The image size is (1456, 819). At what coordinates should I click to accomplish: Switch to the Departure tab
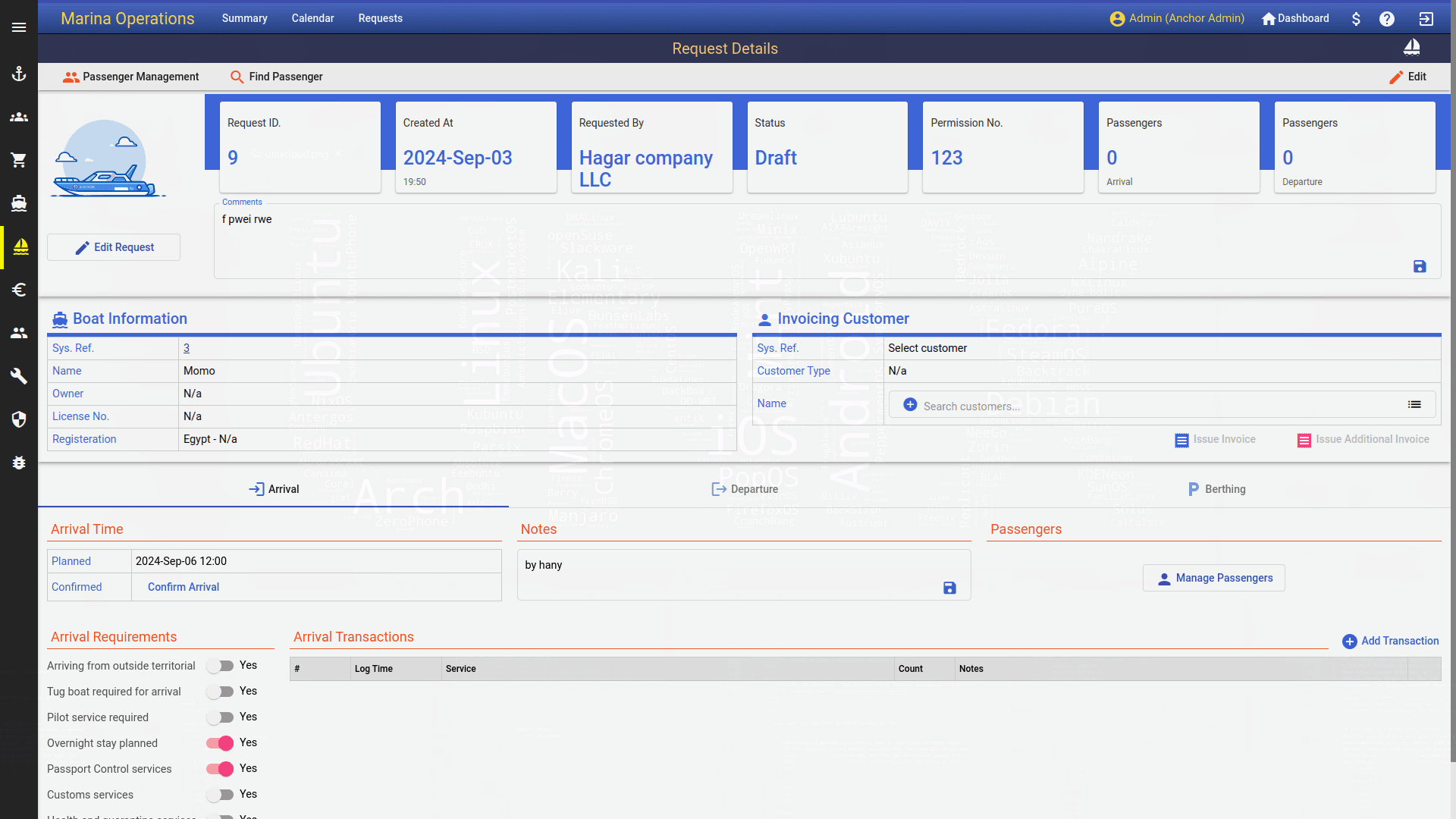(745, 489)
